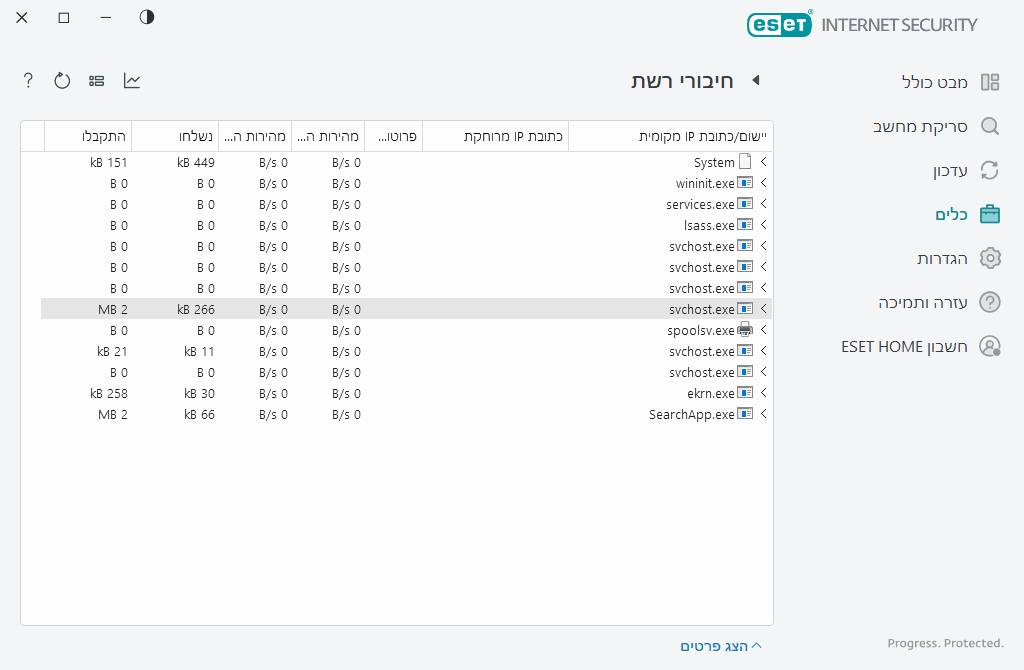The width and height of the screenshot is (1024, 670).
Task: Toggle the dark mode contrast icon
Action: point(146,17)
